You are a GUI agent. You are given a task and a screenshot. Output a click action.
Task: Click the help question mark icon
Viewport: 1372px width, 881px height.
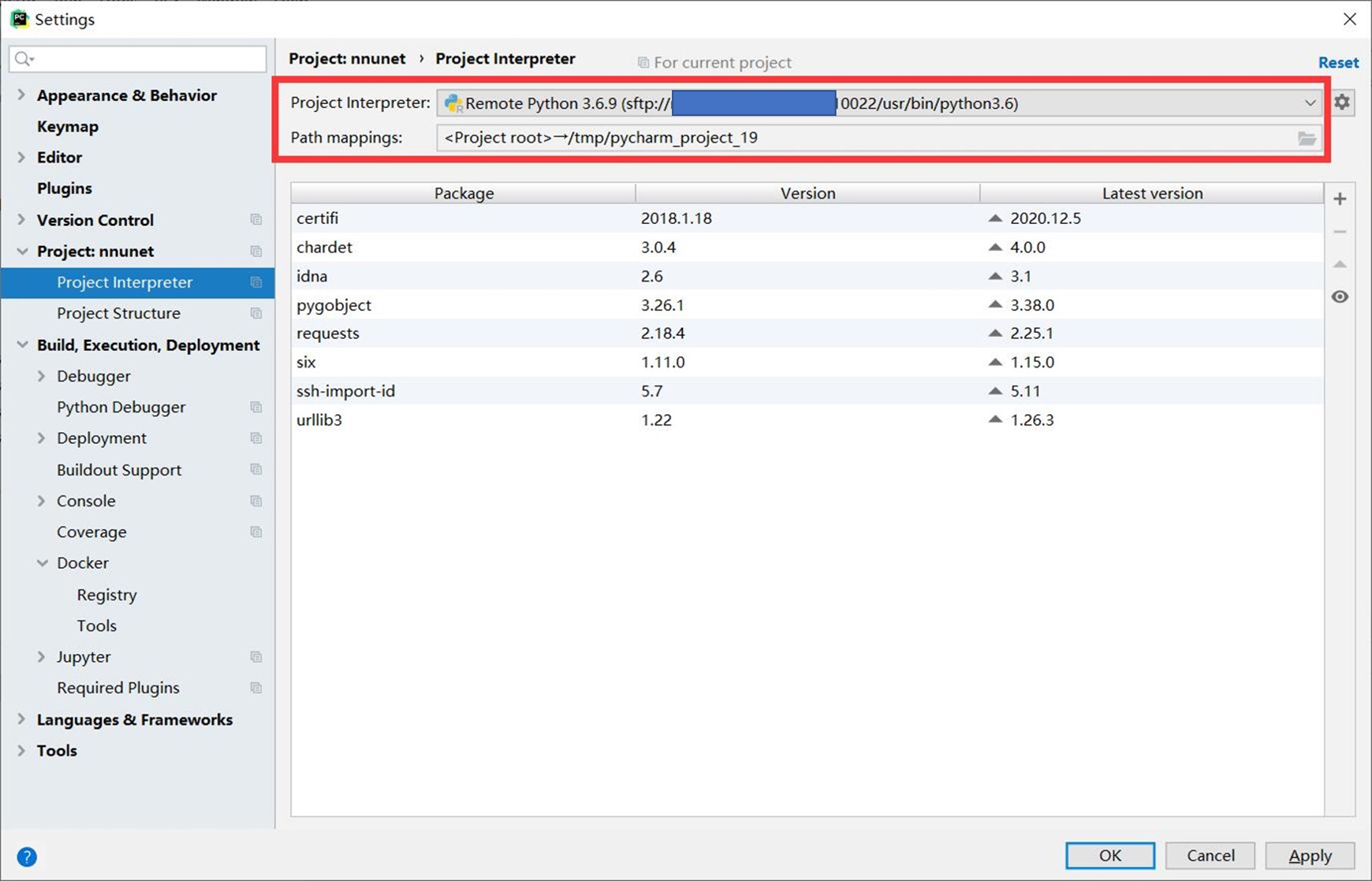pos(27,857)
